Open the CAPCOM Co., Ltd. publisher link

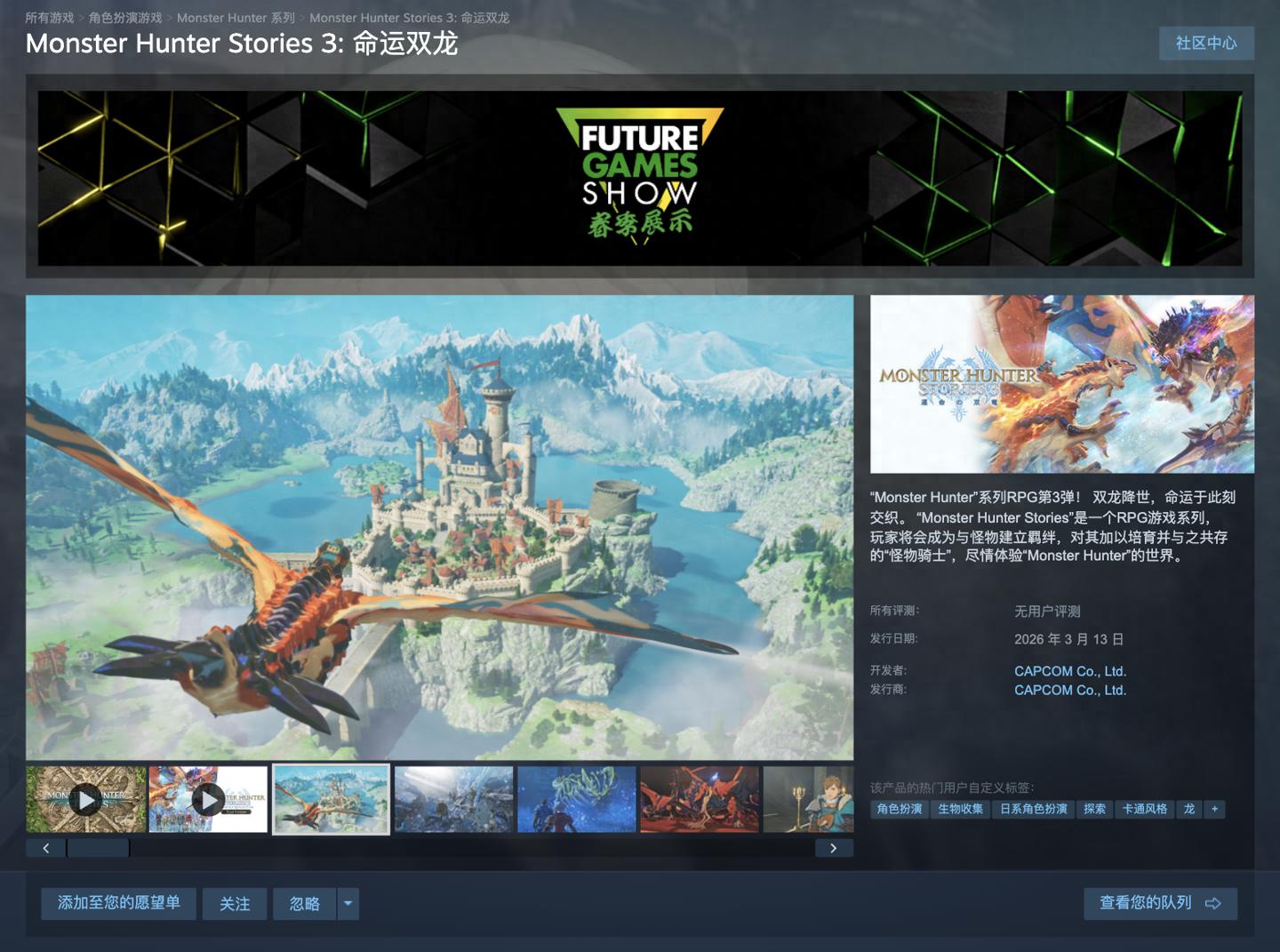(1070, 690)
